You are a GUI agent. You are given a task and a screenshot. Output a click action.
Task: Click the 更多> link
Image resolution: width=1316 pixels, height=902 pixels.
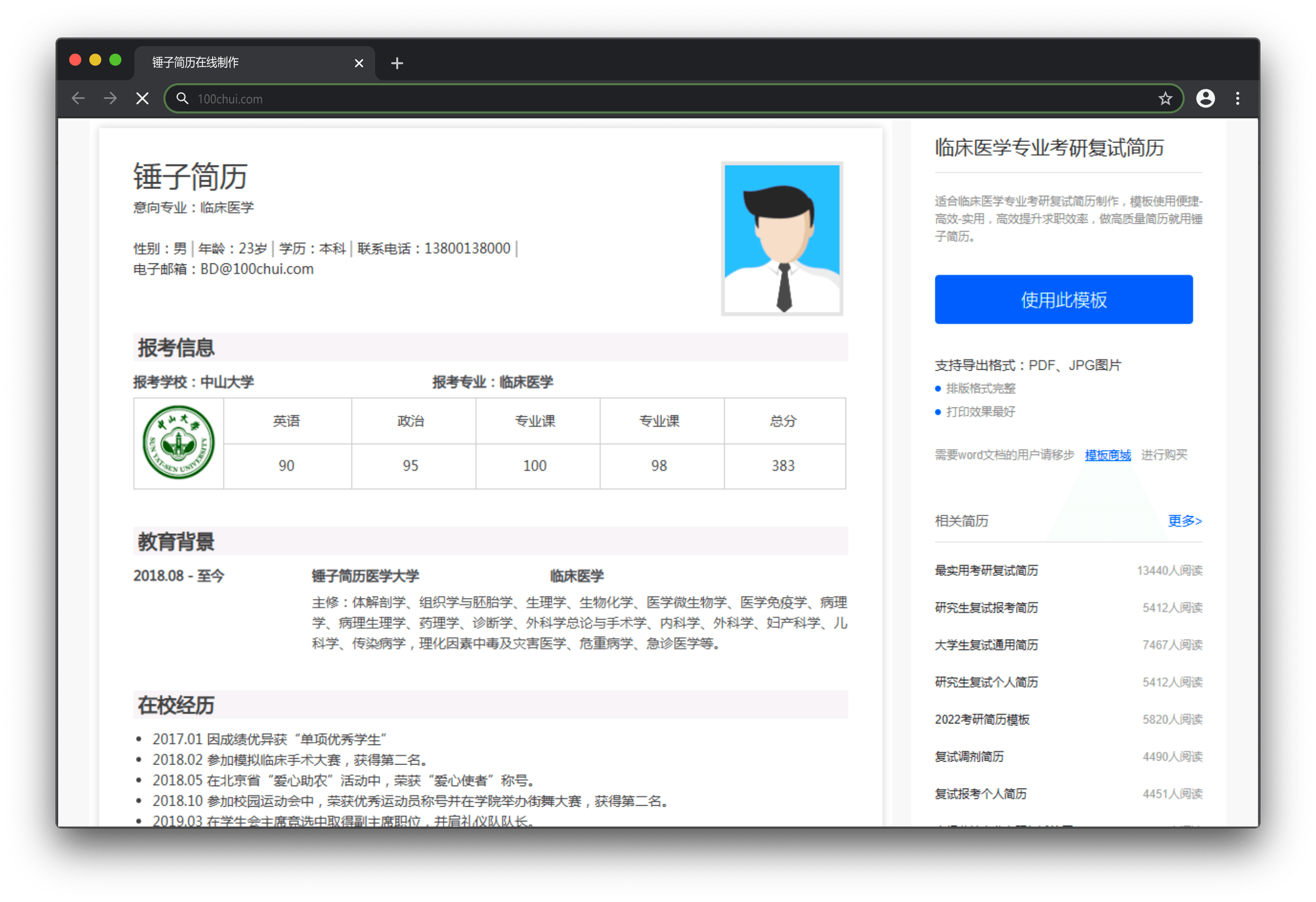click(x=1185, y=521)
